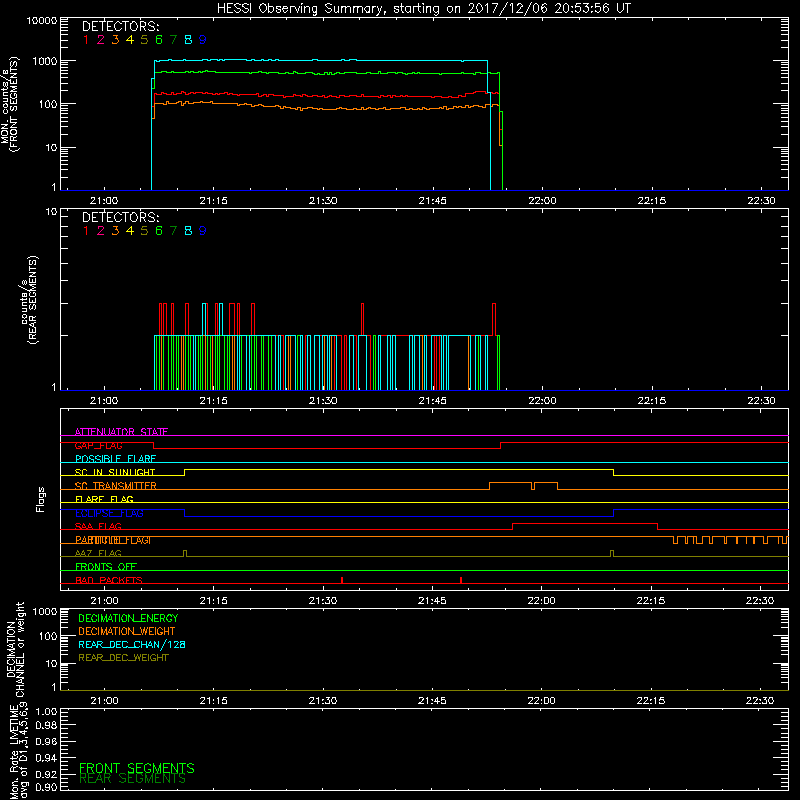800x800 pixels.
Task: Click 21:15 tick under rear segments plot
Action: coord(213,401)
